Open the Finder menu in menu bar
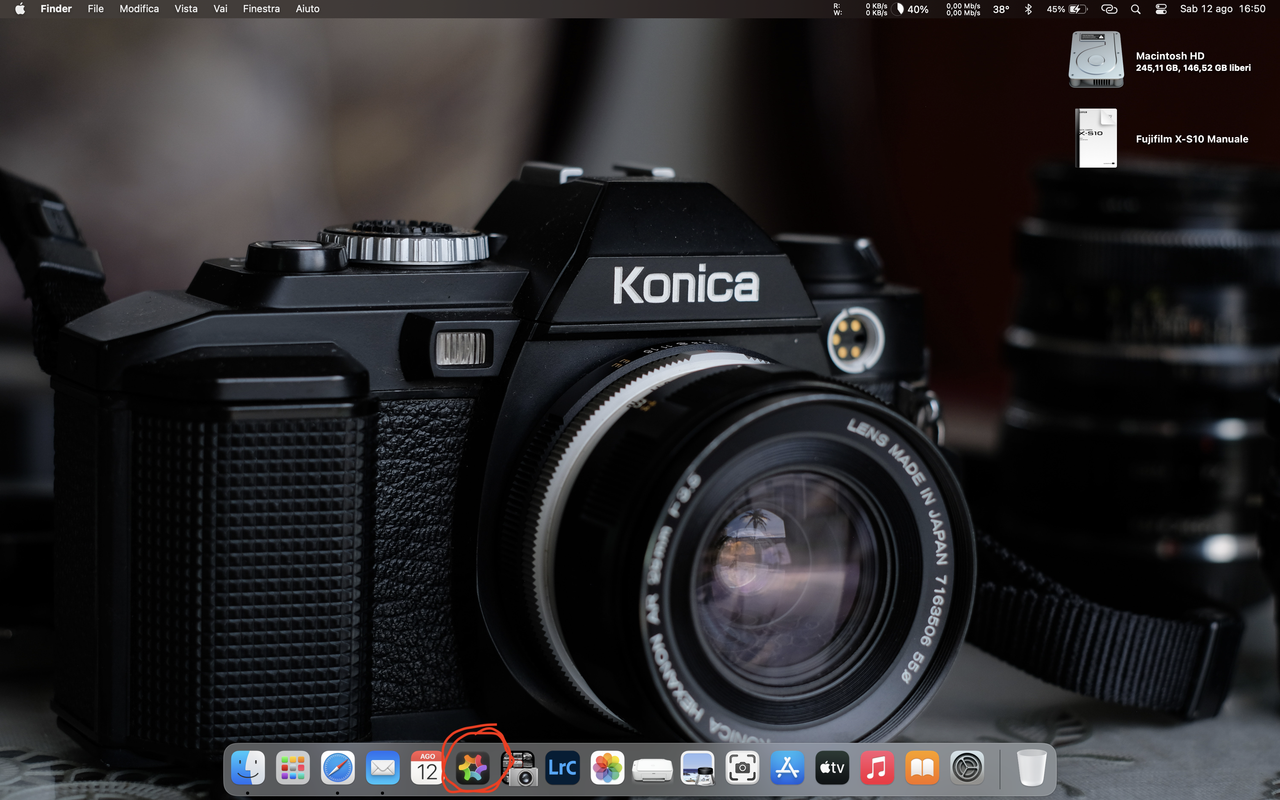 tap(56, 9)
